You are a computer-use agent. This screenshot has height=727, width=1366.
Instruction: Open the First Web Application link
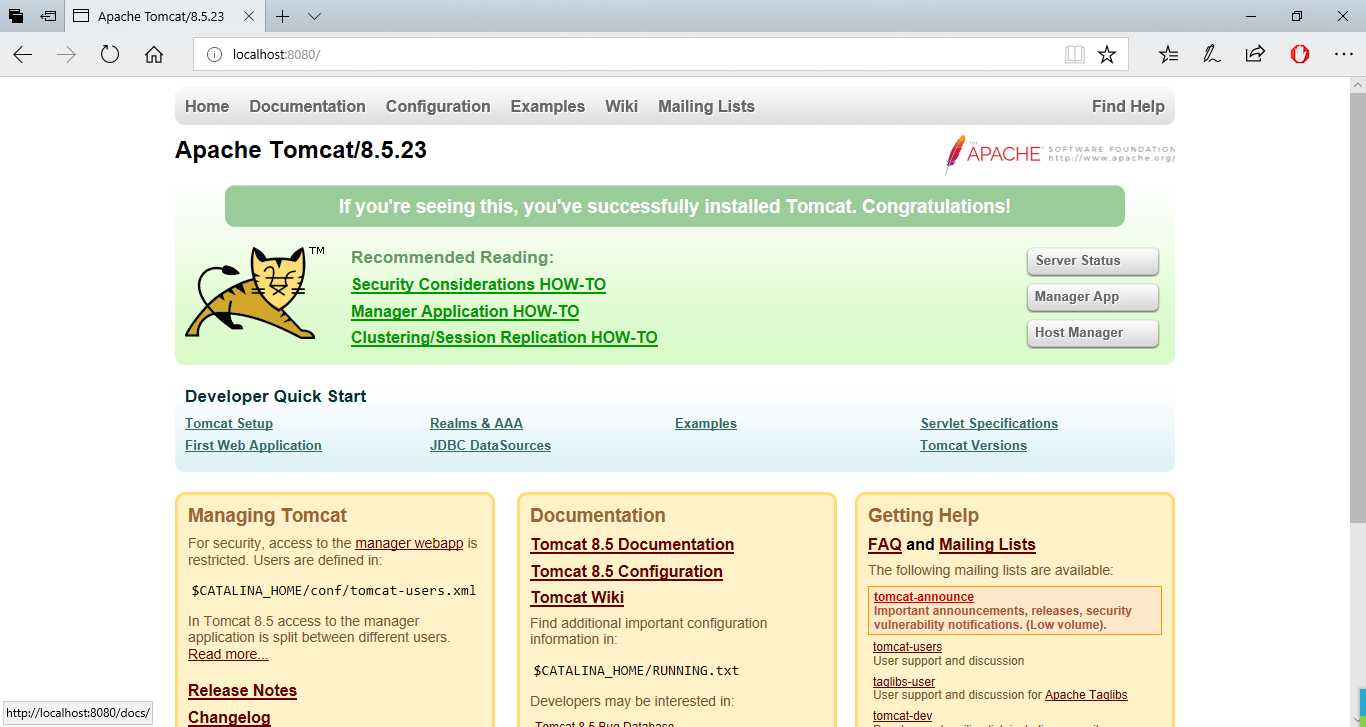pyautogui.click(x=253, y=445)
